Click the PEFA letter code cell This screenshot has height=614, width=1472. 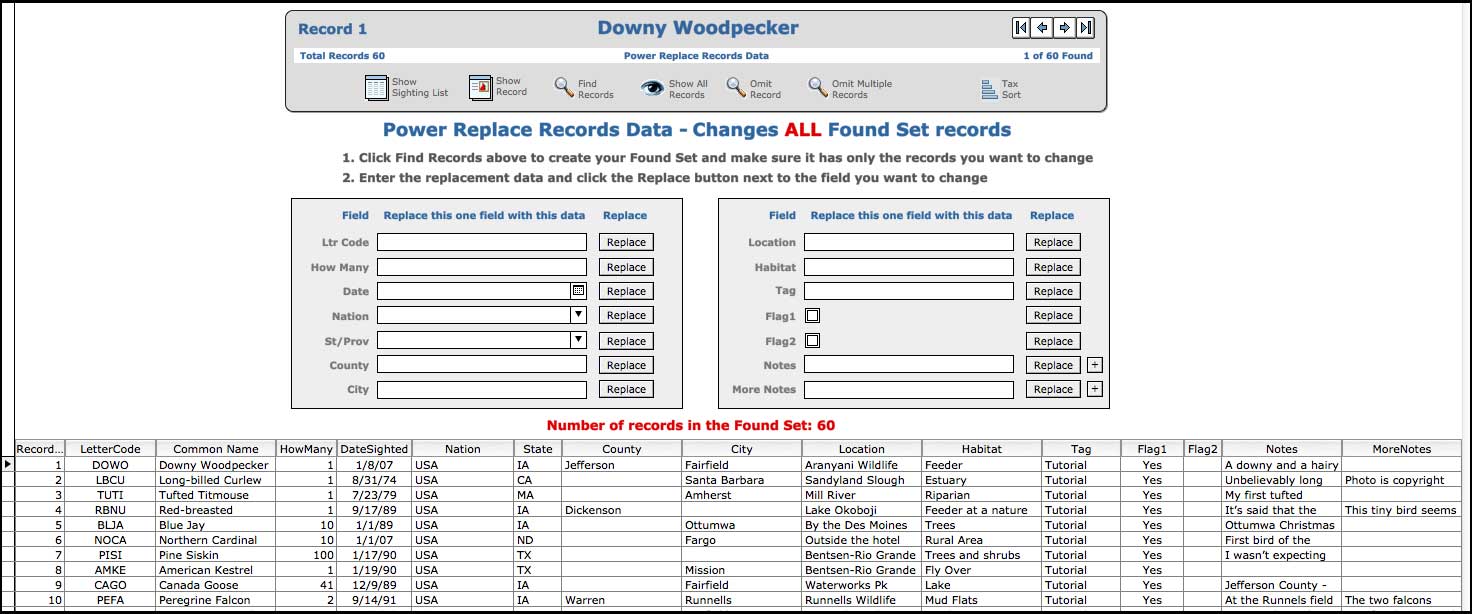click(110, 600)
